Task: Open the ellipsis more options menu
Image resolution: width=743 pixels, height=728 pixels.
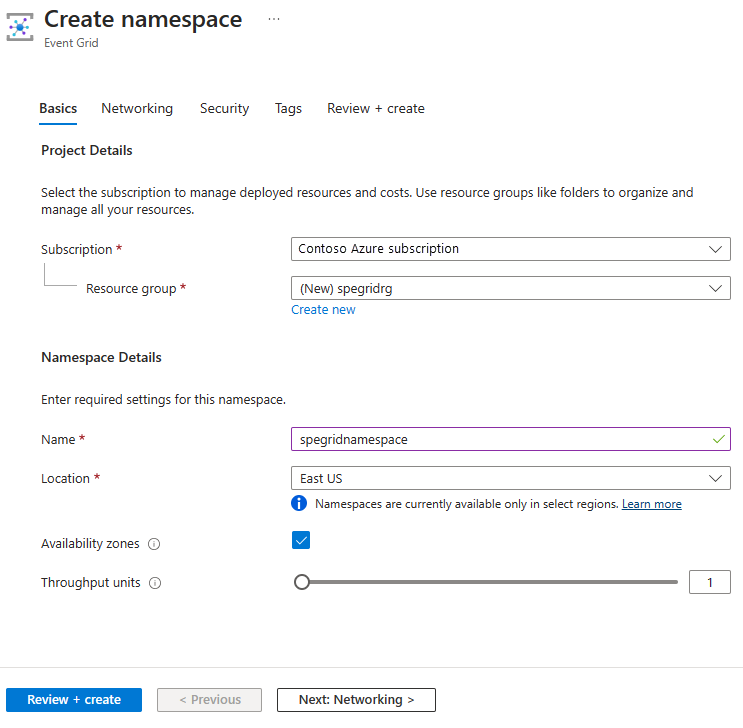Action: tap(274, 20)
